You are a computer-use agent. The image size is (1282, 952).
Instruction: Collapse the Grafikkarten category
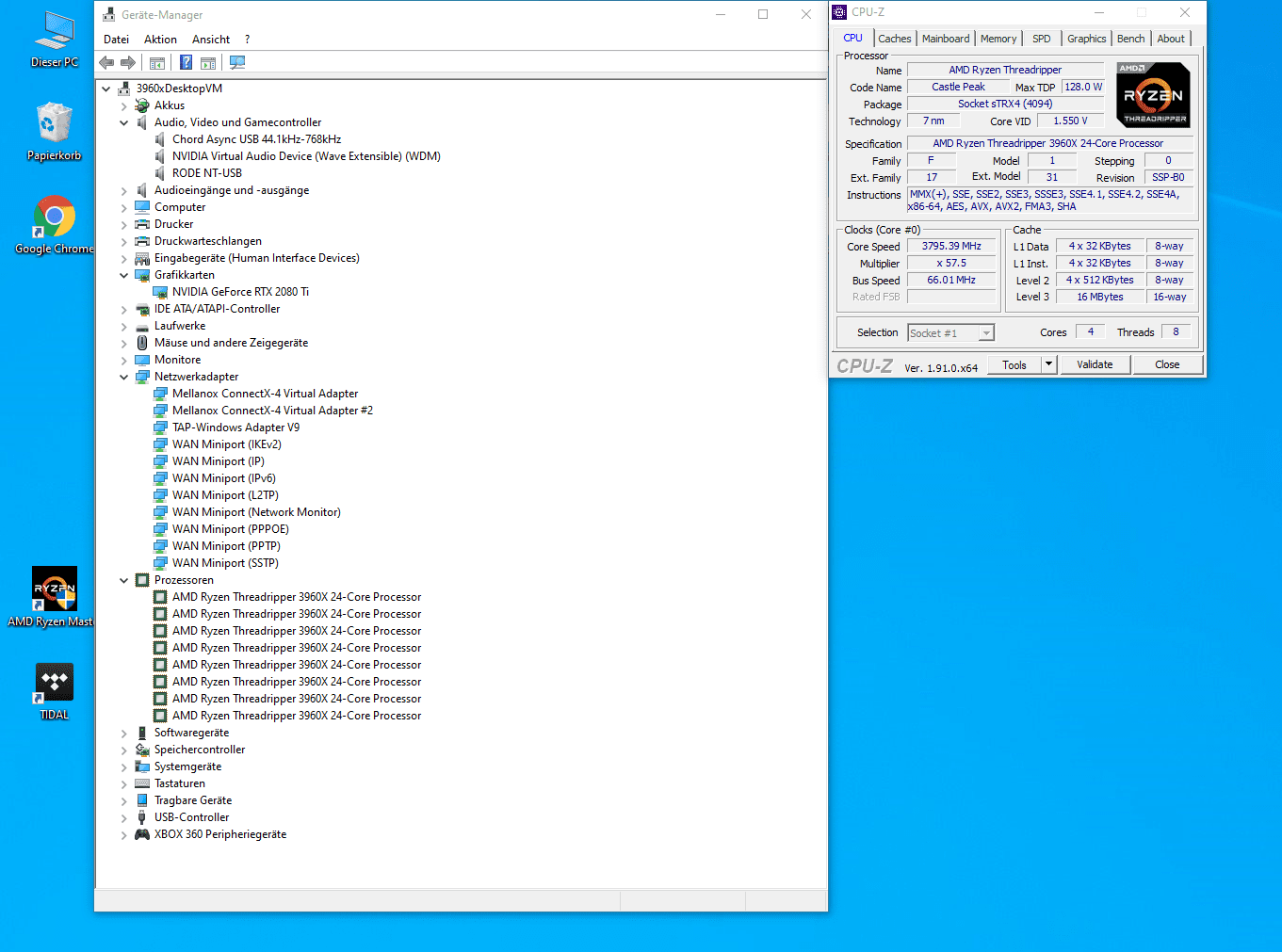123,275
